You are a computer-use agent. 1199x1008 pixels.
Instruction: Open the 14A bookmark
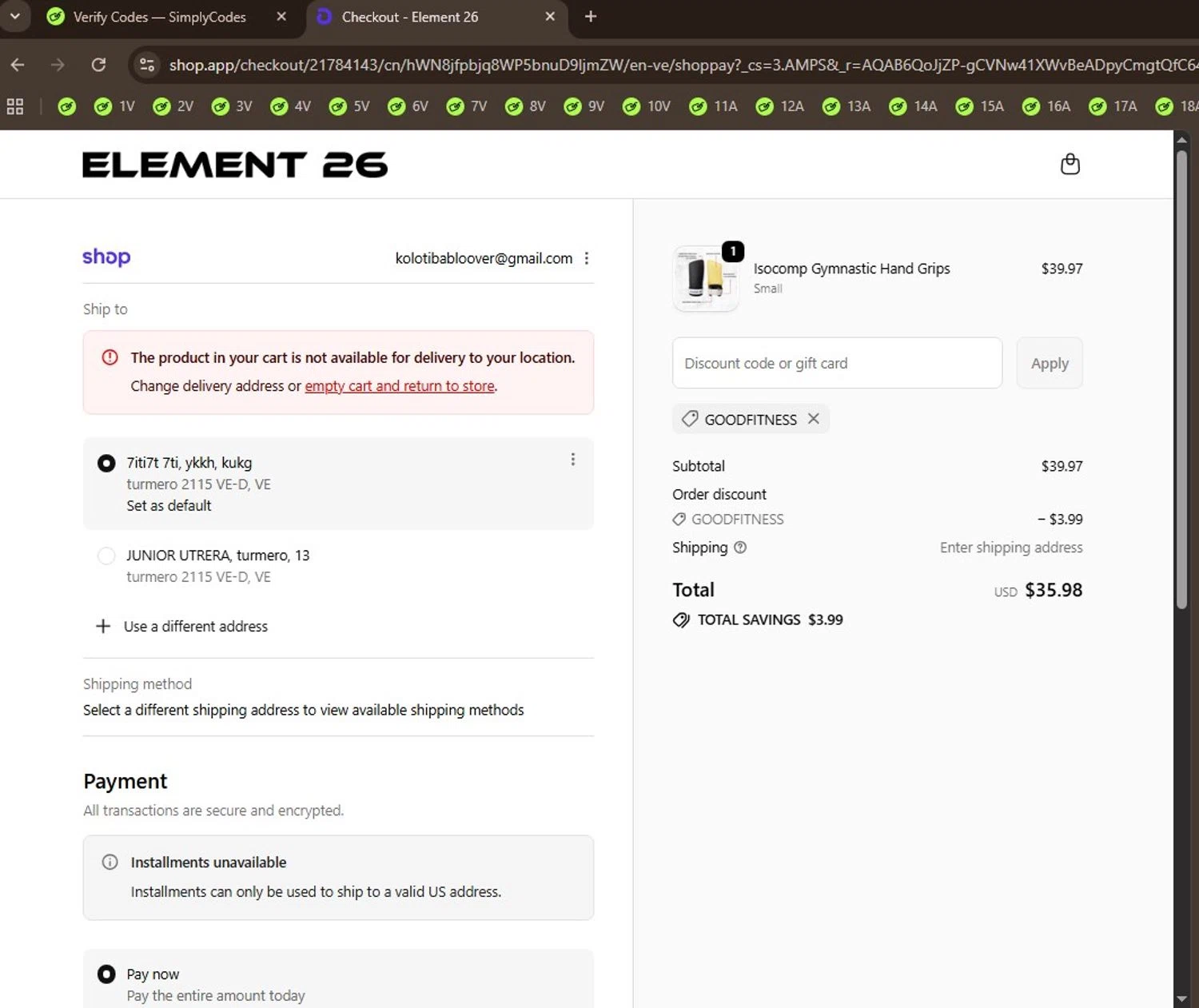914,106
